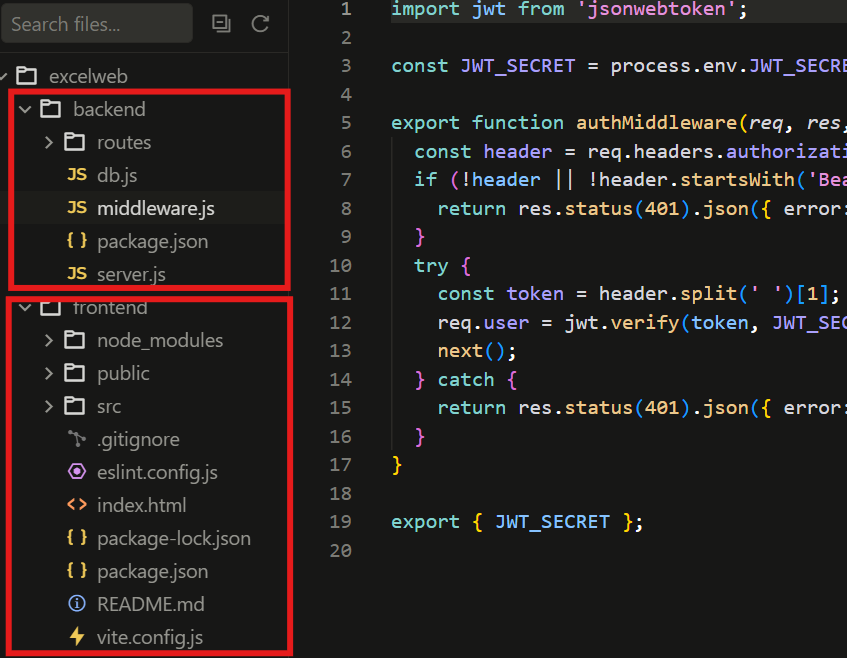Image resolution: width=847 pixels, height=658 pixels.
Task: Click the JS icon beside middleware.js
Action: 77,207
